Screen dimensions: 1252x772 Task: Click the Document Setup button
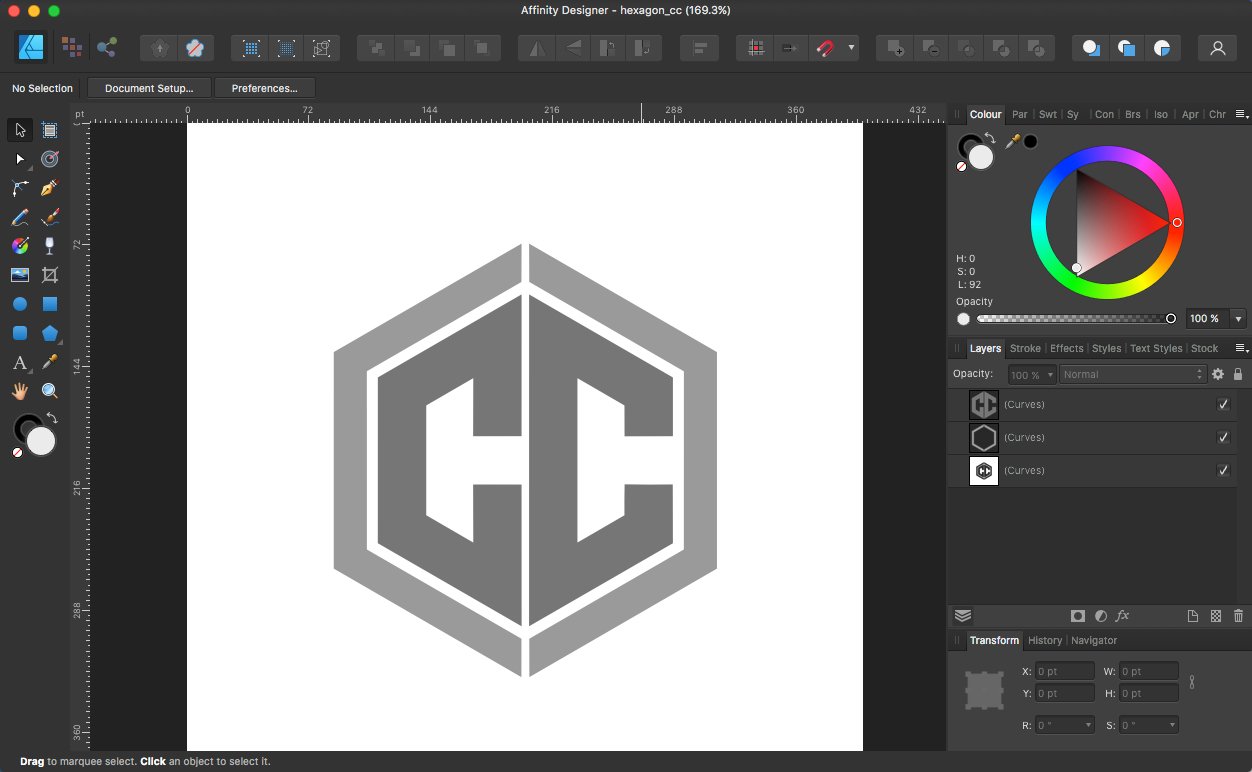pyautogui.click(x=148, y=88)
